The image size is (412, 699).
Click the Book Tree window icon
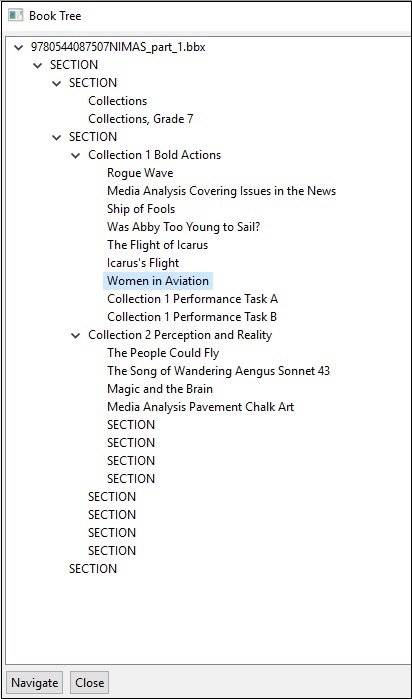coord(16,16)
